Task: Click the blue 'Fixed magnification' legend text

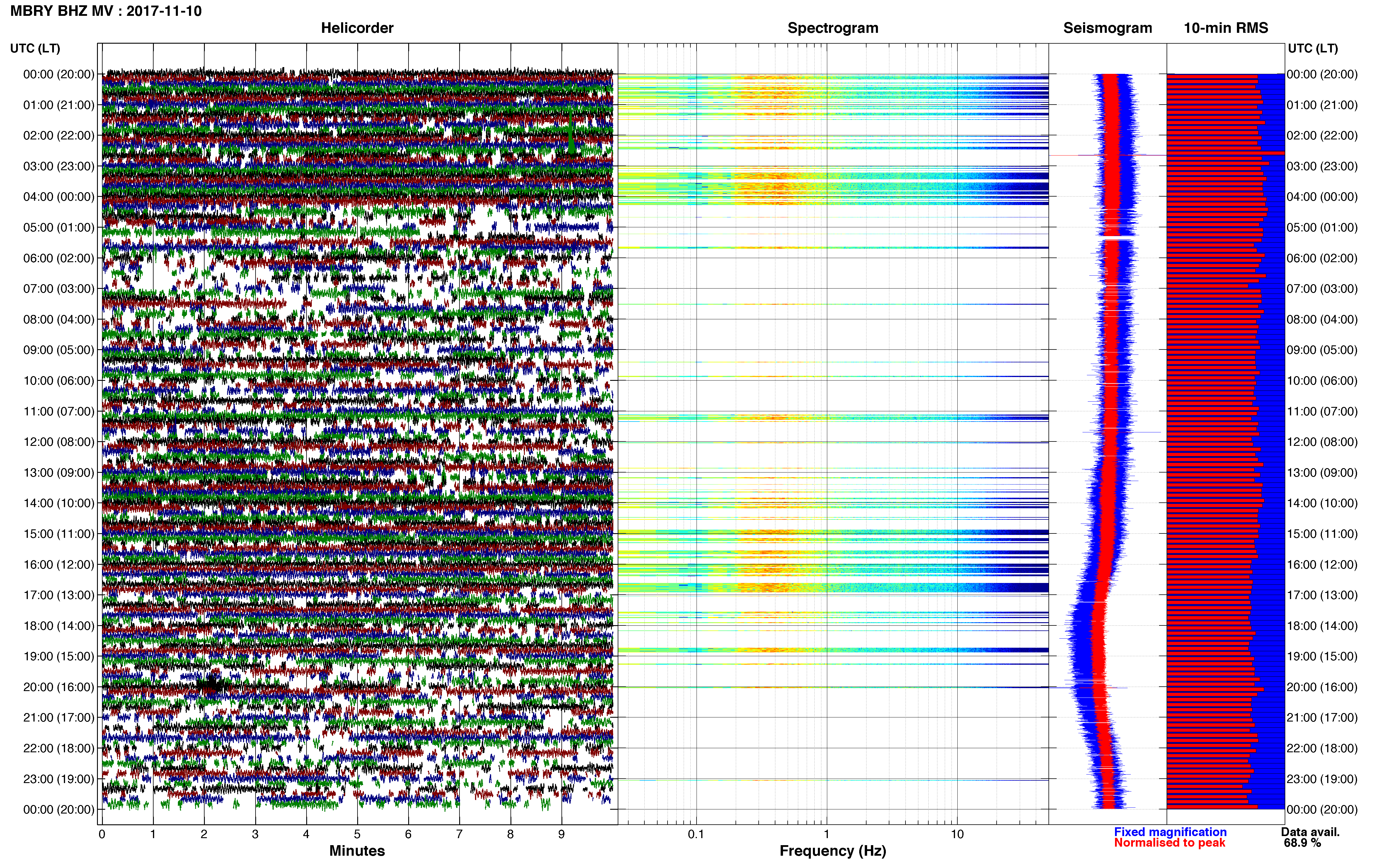Action: click(x=1170, y=832)
